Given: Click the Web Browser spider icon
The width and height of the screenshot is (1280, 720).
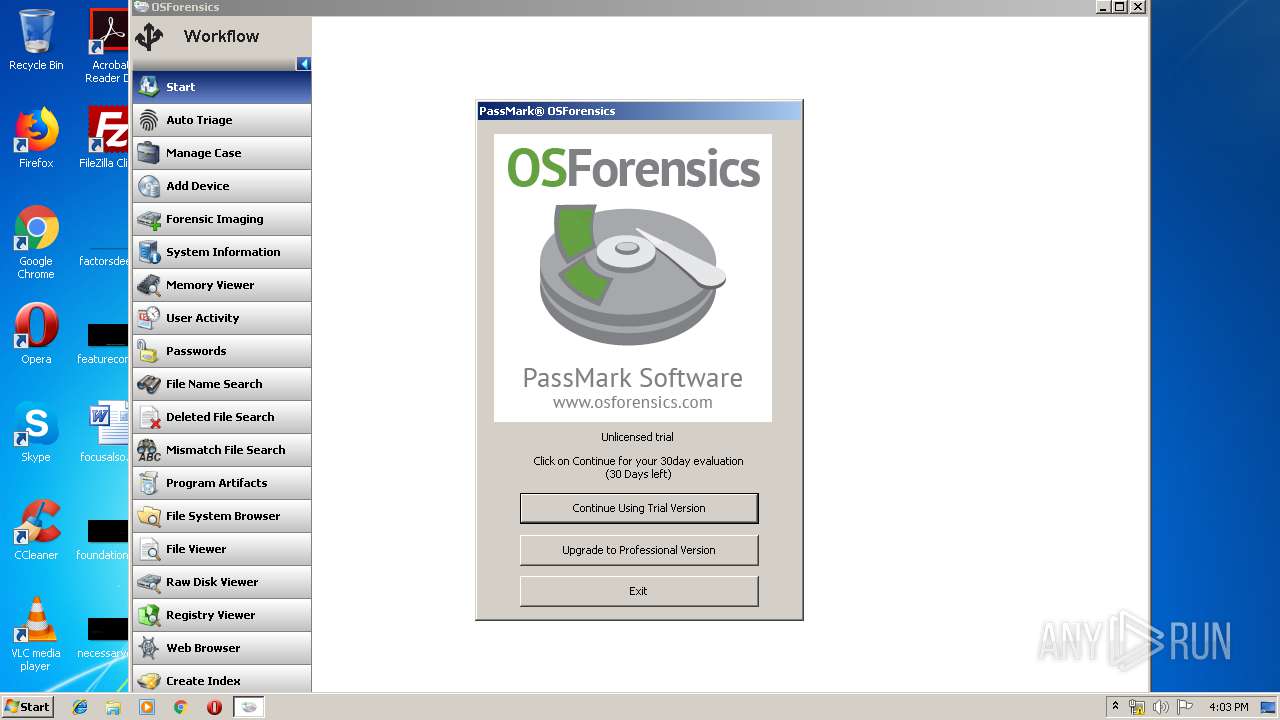Looking at the screenshot, I should pyautogui.click(x=148, y=648).
